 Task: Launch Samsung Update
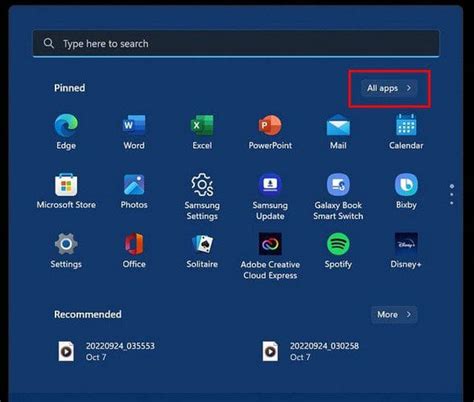270,197
